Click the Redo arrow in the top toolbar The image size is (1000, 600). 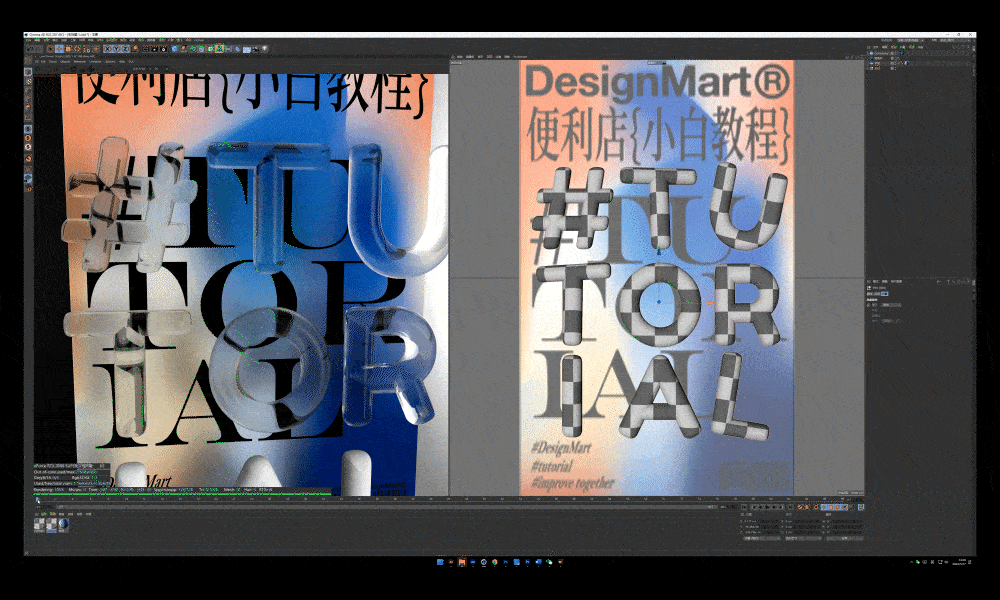click(38, 48)
